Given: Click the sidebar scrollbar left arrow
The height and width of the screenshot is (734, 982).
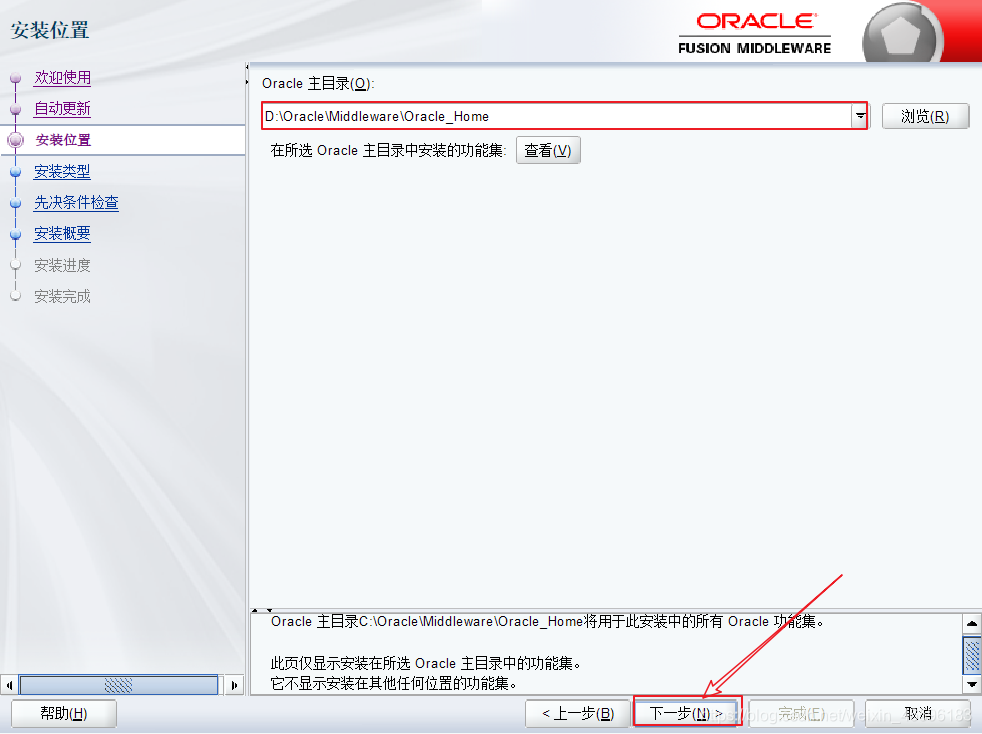Looking at the screenshot, I should tap(9, 685).
